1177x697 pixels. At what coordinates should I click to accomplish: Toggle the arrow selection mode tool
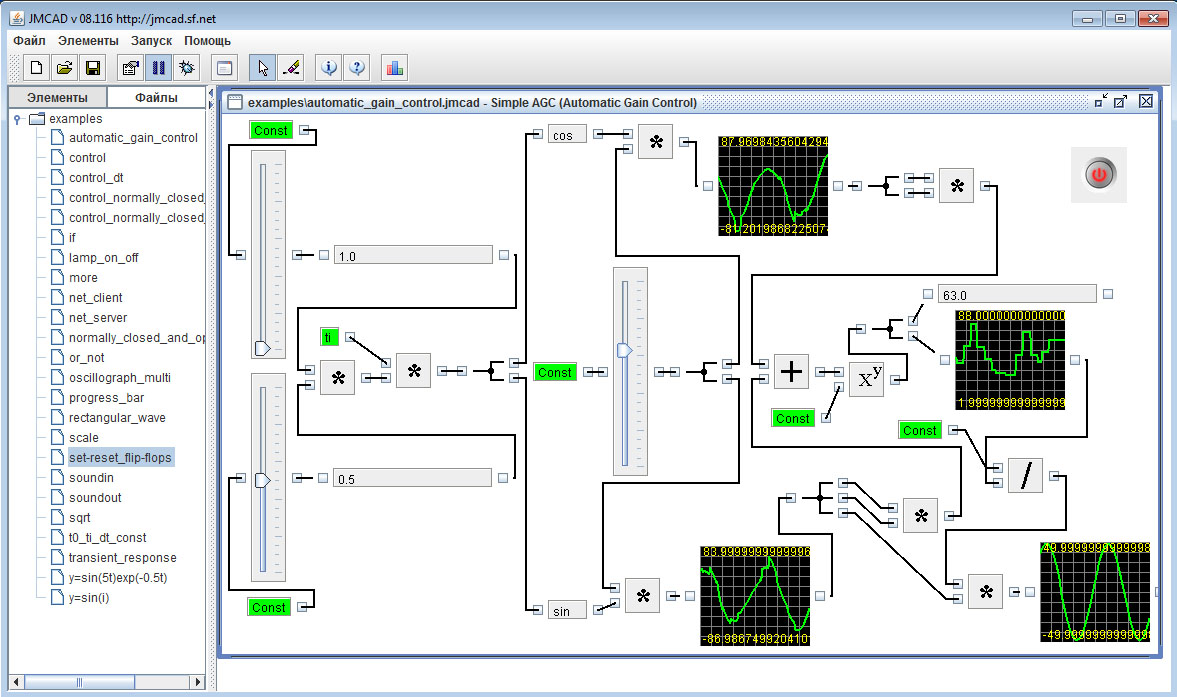coord(263,68)
